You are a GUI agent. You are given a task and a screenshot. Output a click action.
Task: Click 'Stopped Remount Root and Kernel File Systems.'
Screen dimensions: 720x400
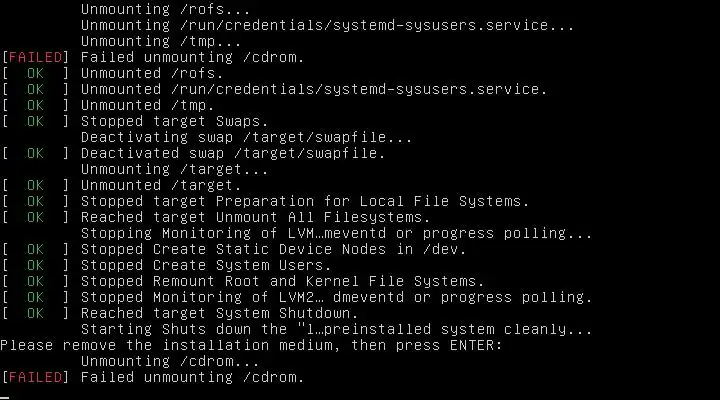[282, 281]
